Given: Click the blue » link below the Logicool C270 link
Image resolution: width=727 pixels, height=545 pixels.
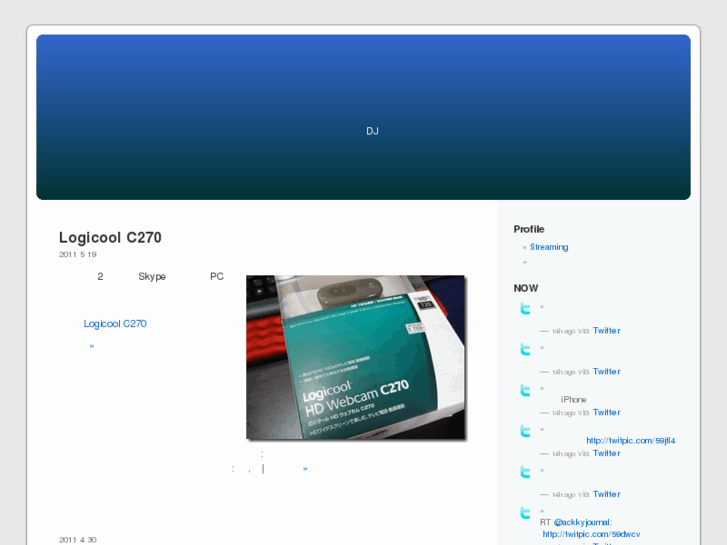Looking at the screenshot, I should pos(92,346).
